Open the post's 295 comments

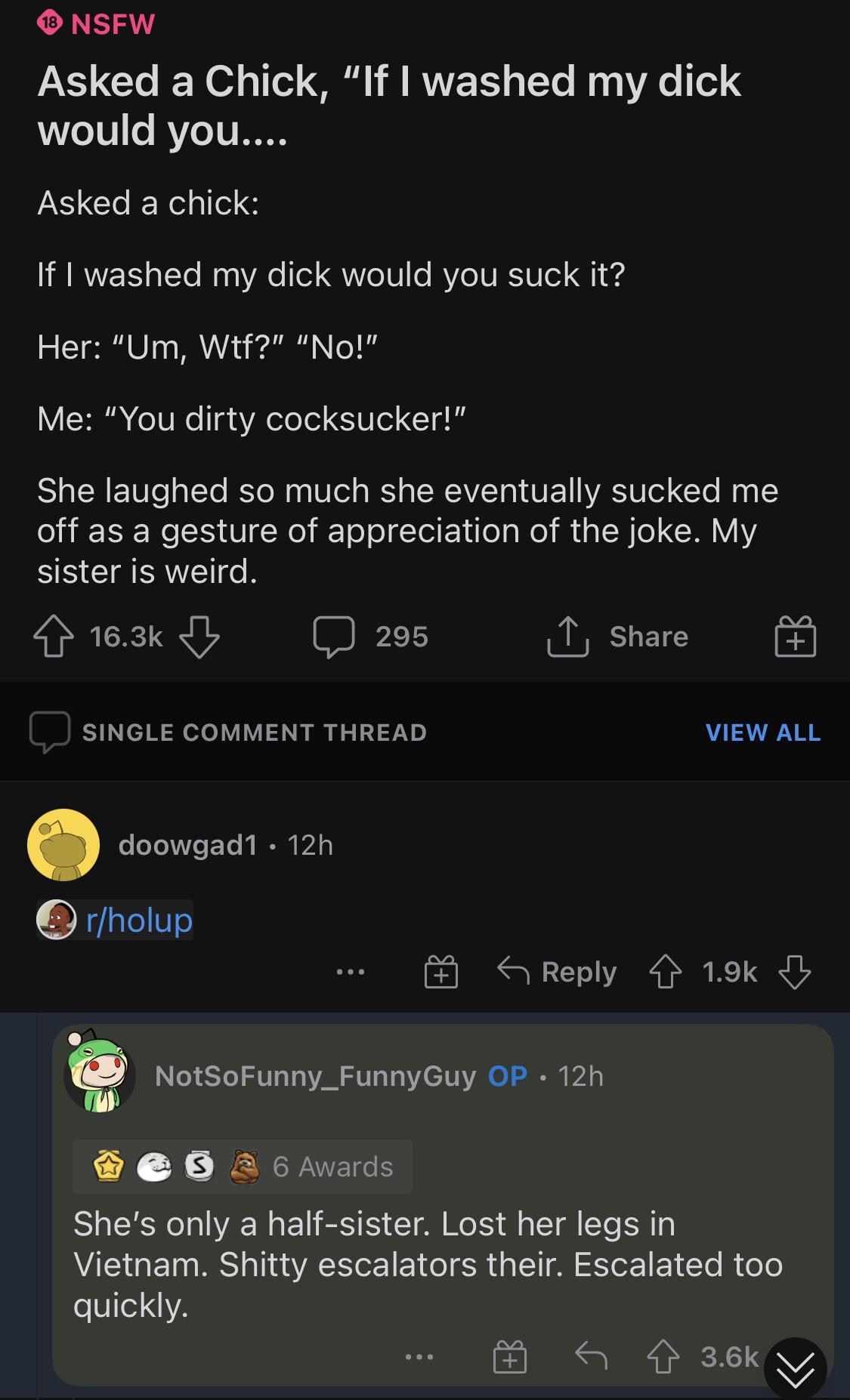[x=372, y=637]
